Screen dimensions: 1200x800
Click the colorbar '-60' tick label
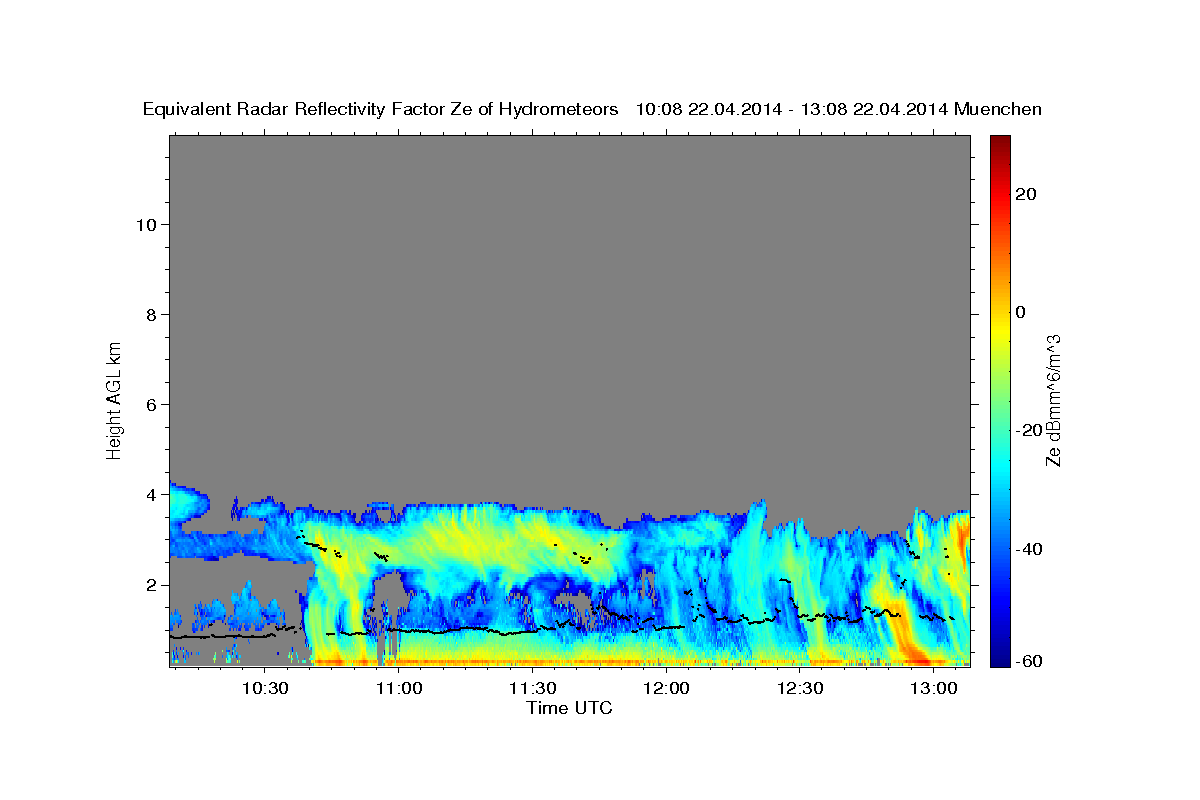pos(1028,660)
